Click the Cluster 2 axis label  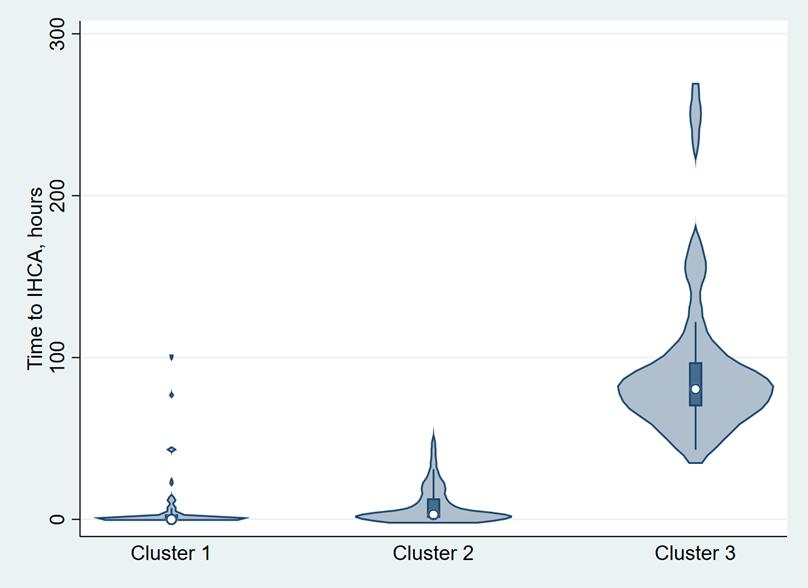tap(433, 553)
